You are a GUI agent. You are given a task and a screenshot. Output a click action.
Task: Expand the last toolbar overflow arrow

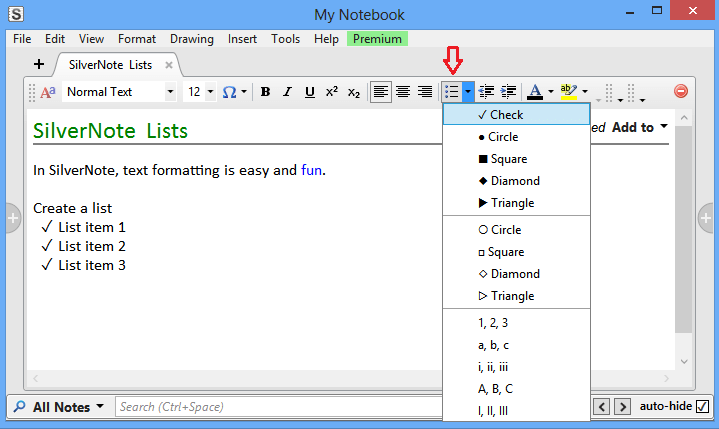coord(642,100)
